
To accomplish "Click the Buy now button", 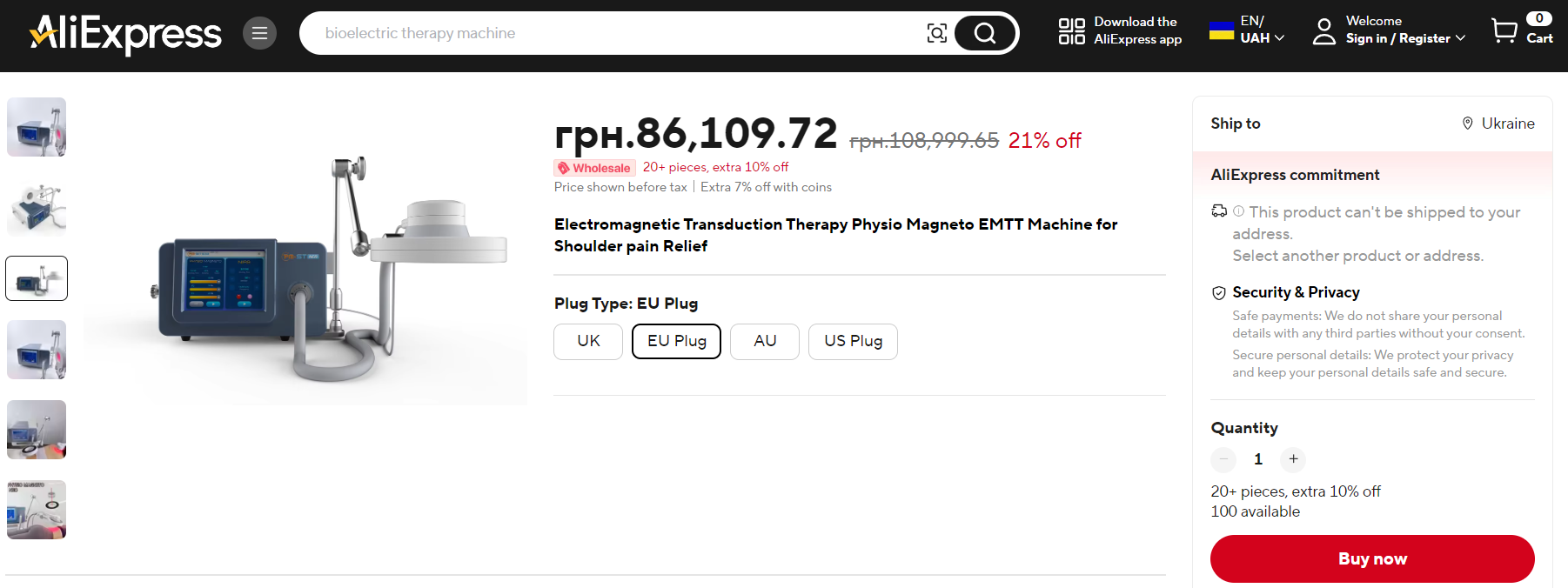I will pos(1371,558).
